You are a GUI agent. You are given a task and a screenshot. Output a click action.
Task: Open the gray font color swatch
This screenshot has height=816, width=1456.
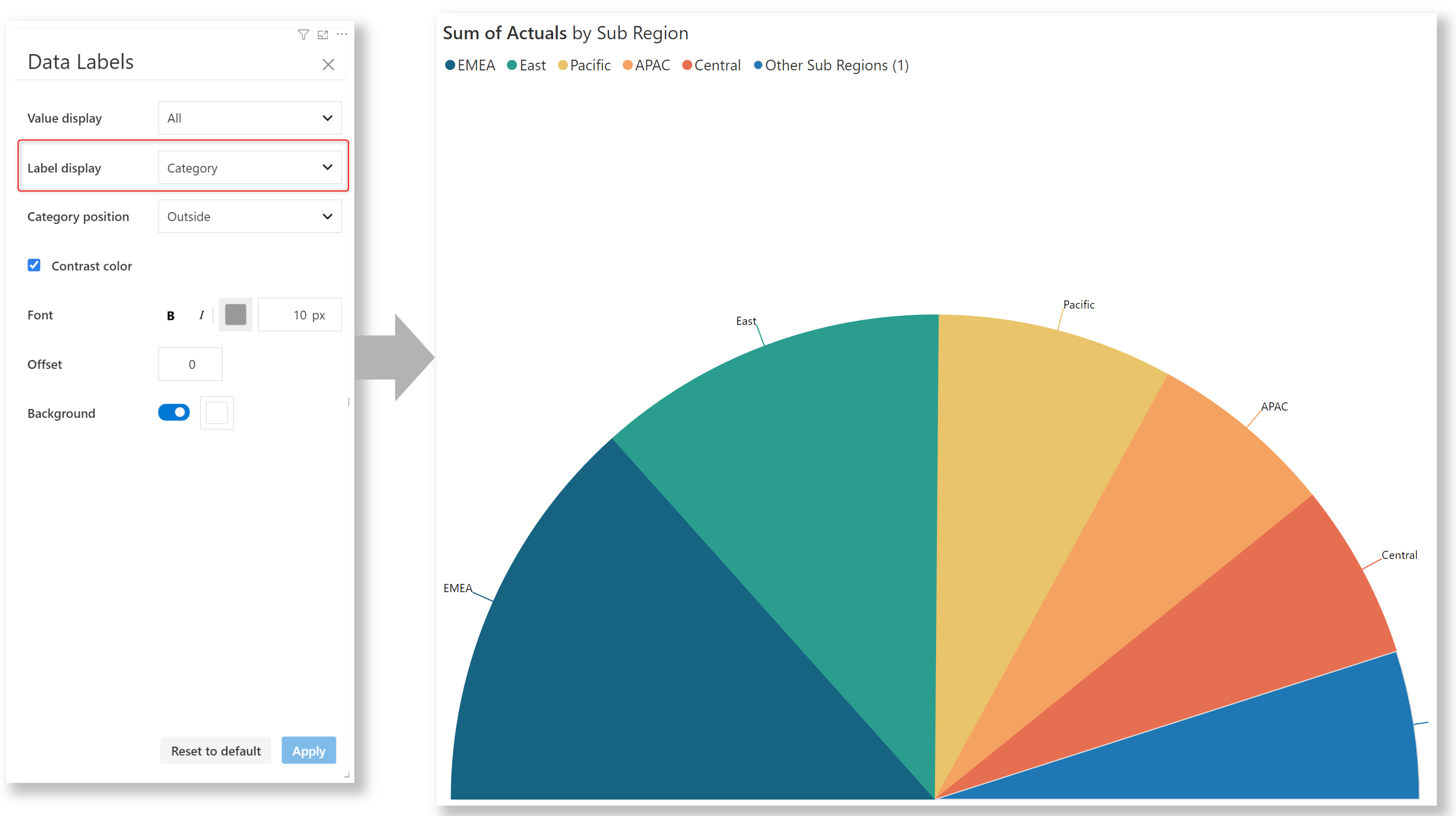(x=236, y=314)
